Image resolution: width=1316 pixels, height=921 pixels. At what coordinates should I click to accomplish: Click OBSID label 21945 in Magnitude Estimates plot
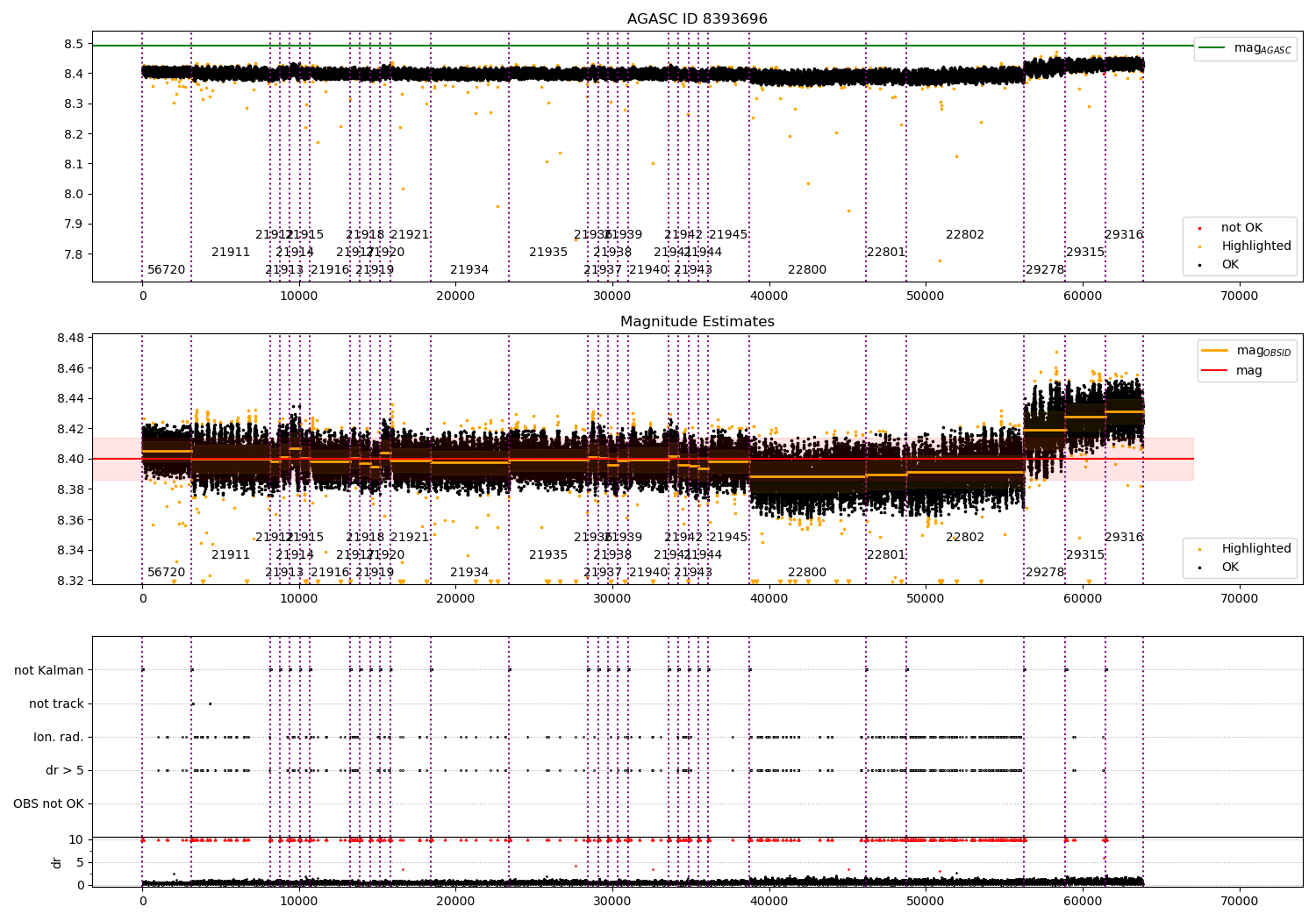[x=728, y=537]
